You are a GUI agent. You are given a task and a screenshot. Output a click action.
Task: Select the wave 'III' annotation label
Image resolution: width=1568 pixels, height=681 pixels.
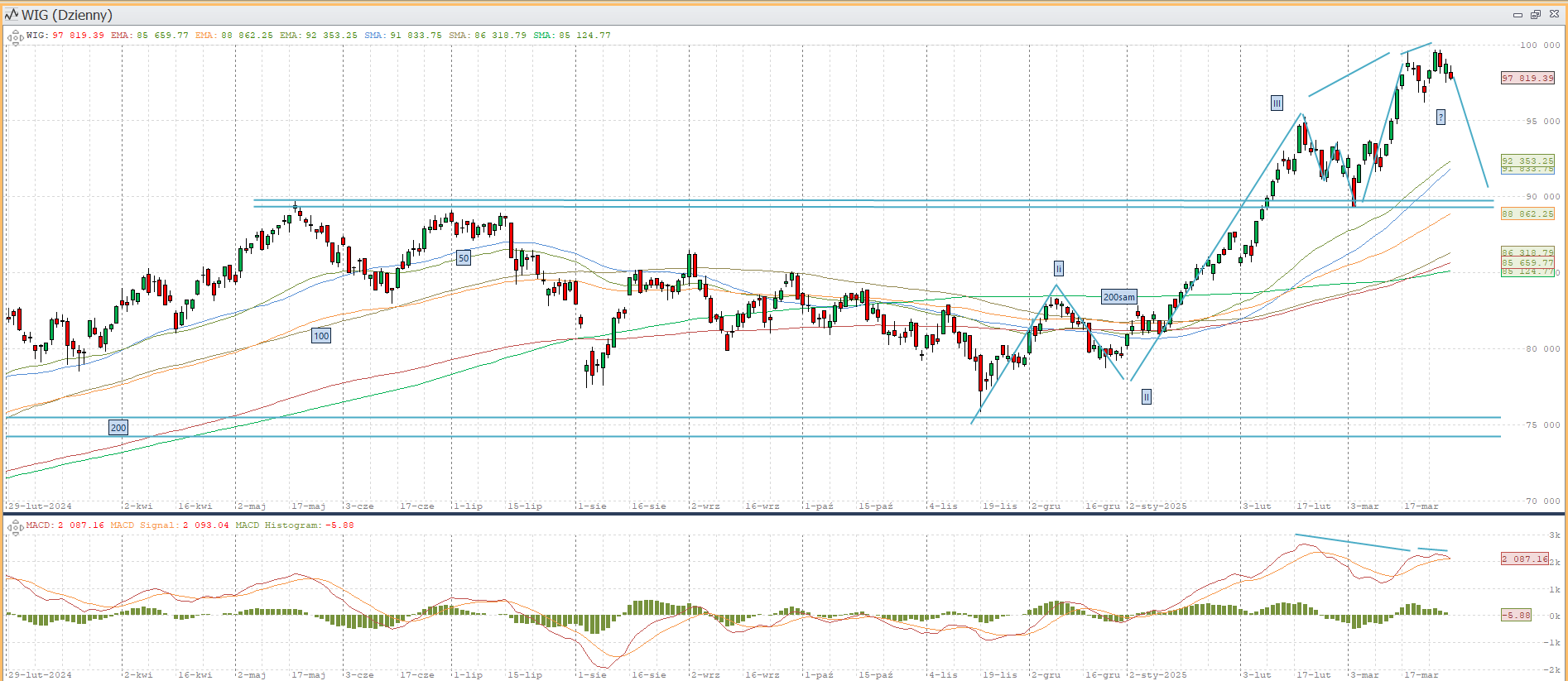point(1277,103)
